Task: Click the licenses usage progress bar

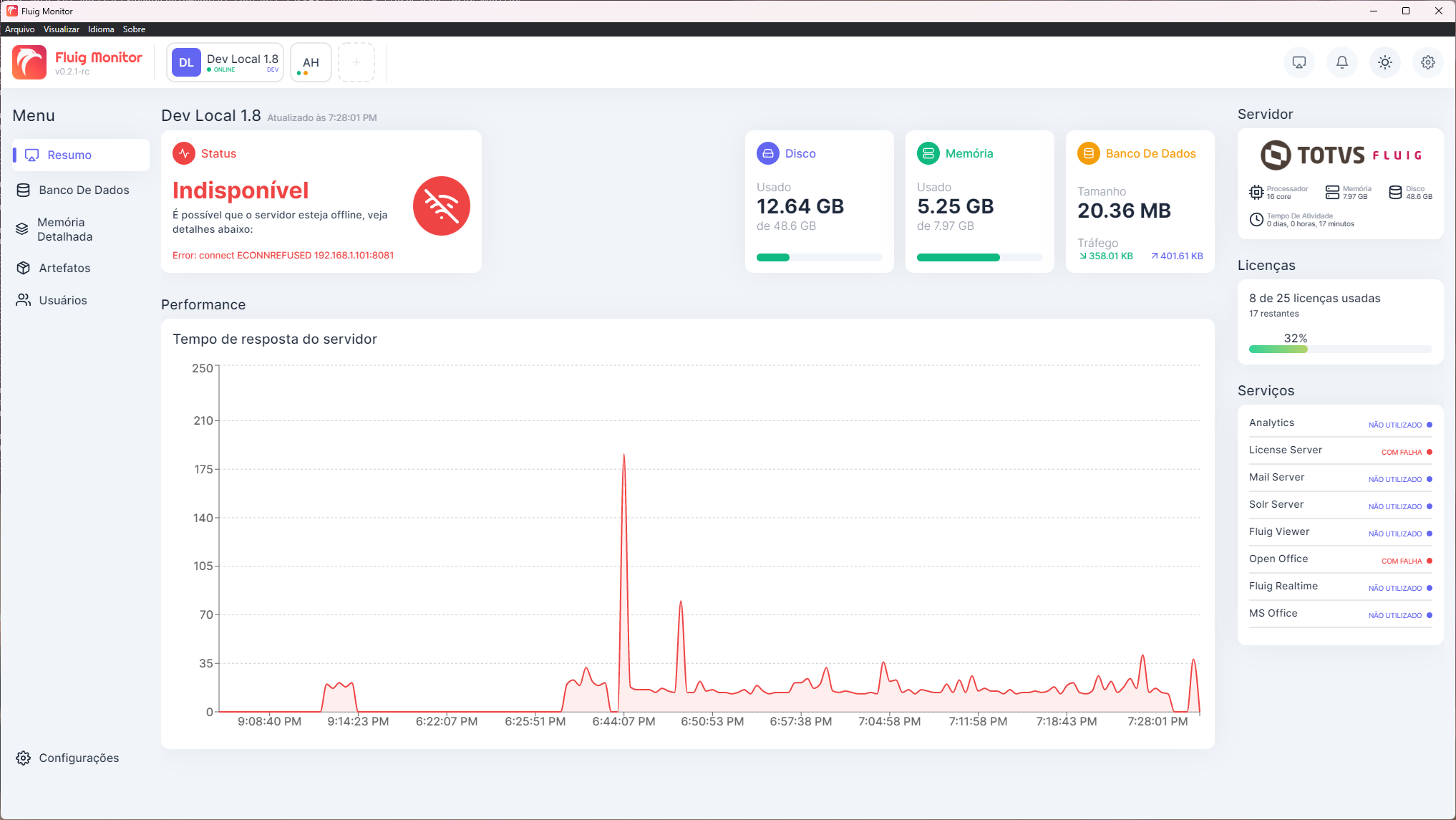Action: [x=1340, y=349]
